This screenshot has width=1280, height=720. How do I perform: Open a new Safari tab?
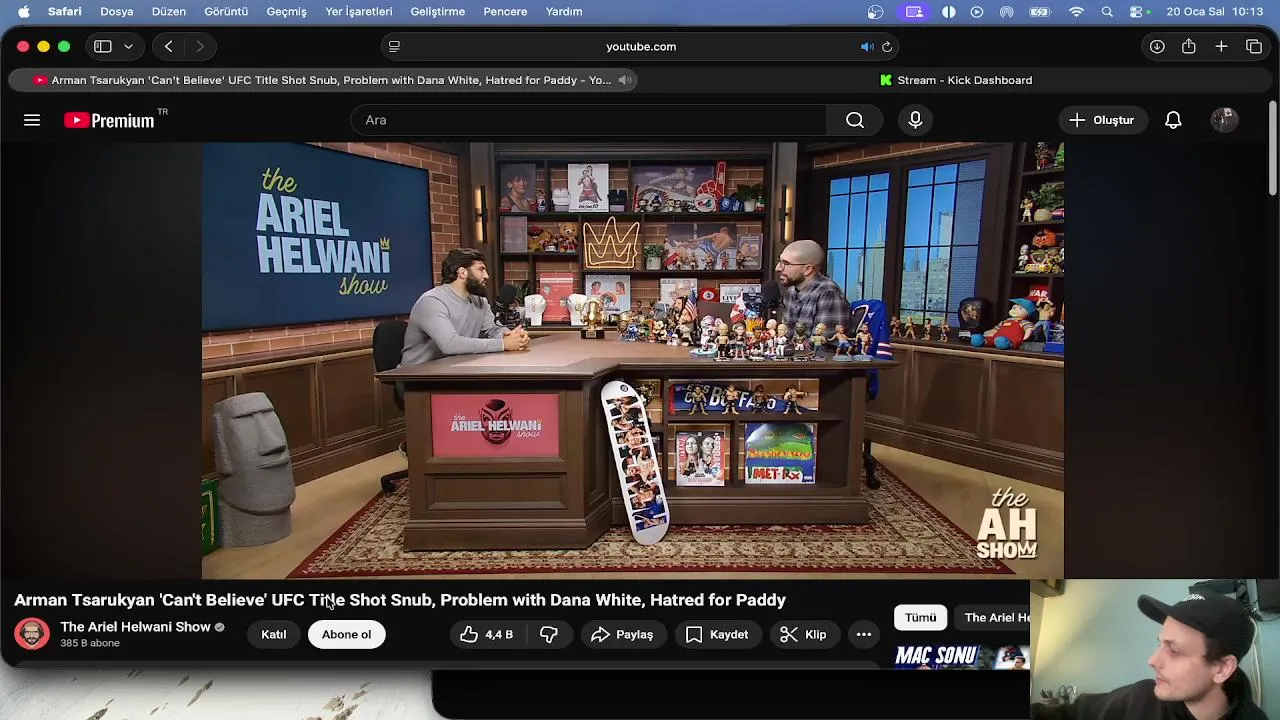(1221, 46)
